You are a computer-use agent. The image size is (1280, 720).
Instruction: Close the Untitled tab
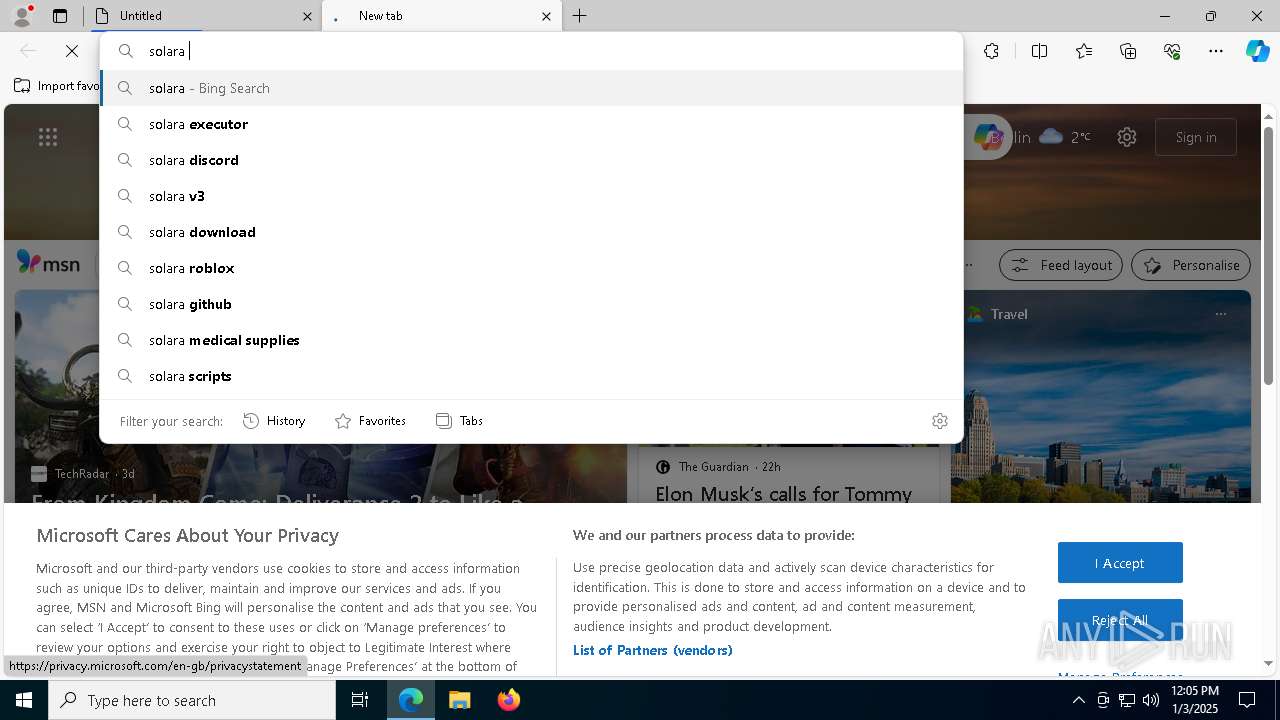tap(307, 16)
